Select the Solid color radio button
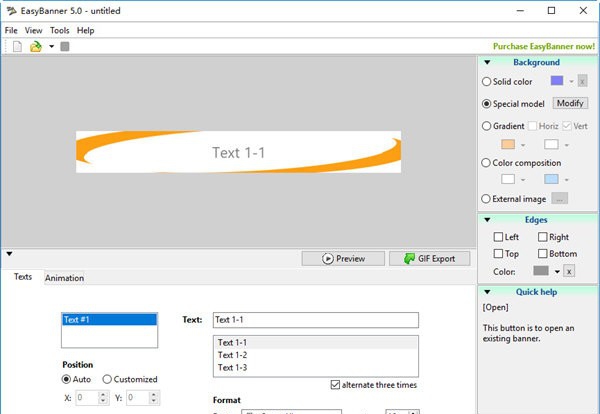Image resolution: width=600 pixels, height=414 pixels. point(486,81)
